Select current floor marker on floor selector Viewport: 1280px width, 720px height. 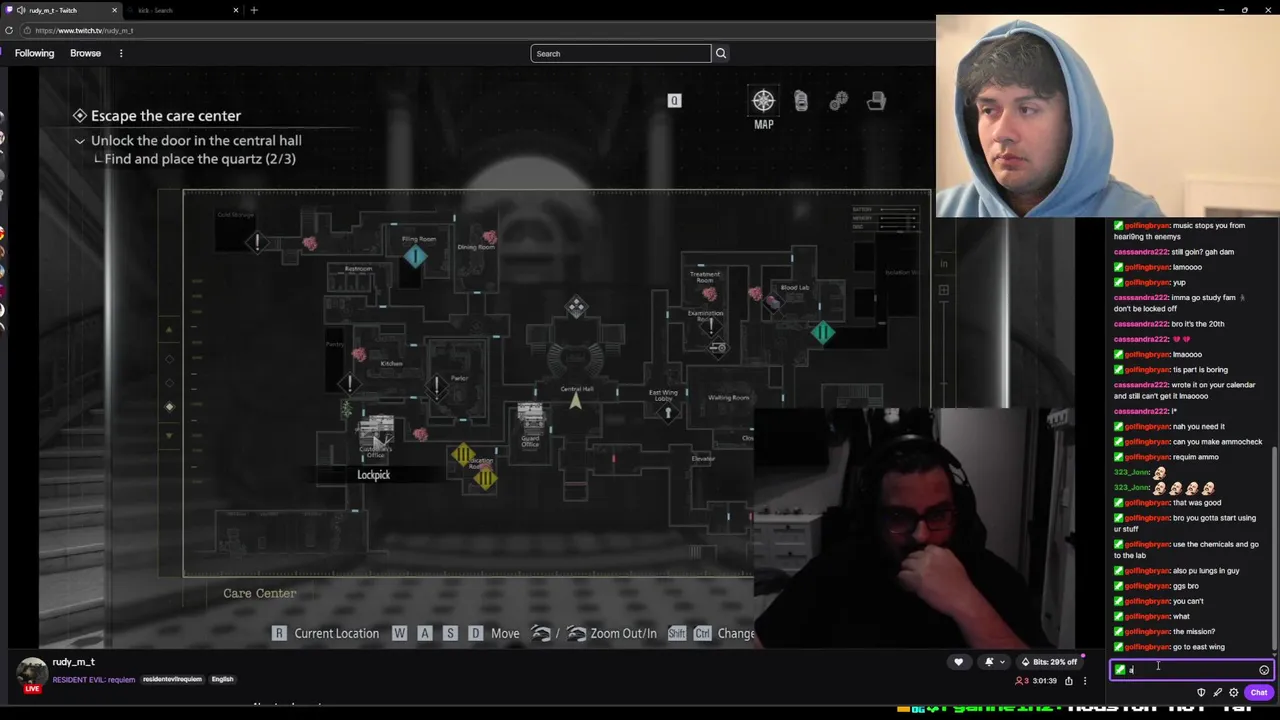[x=169, y=406]
